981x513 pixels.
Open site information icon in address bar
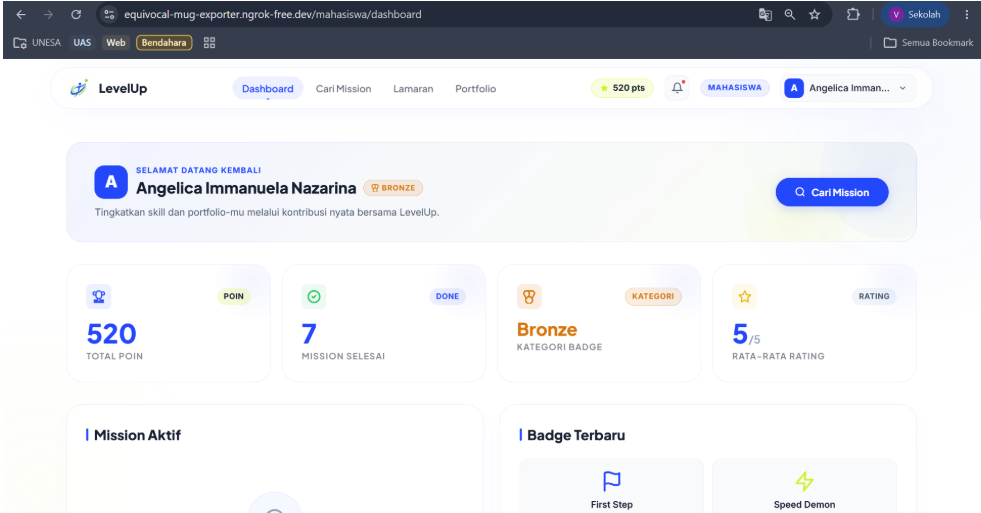pos(109,14)
